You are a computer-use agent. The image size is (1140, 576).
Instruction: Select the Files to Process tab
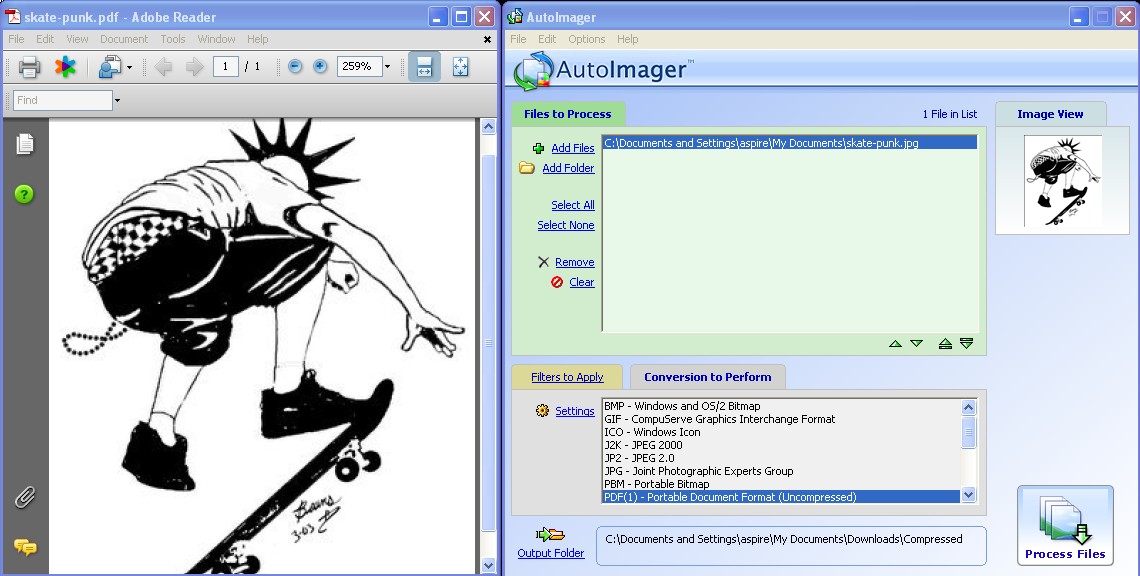point(568,114)
